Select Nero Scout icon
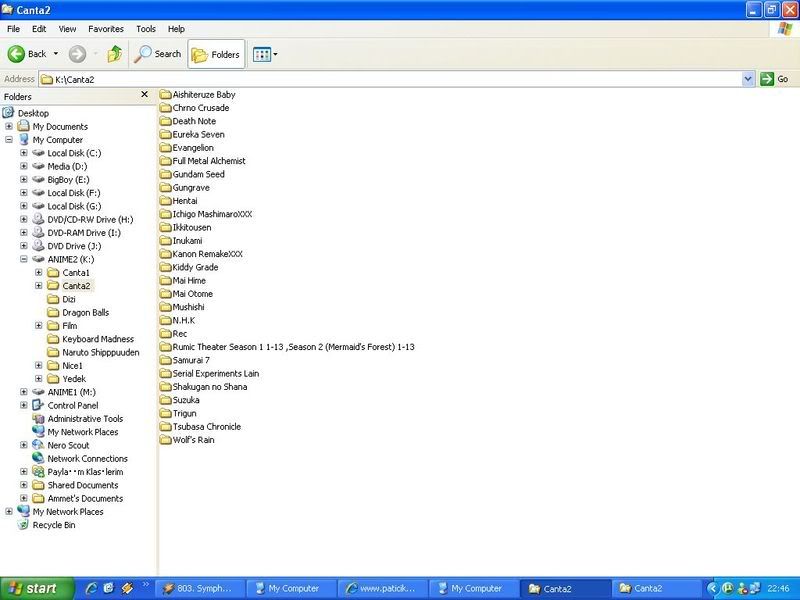This screenshot has height=600, width=800. (38, 445)
